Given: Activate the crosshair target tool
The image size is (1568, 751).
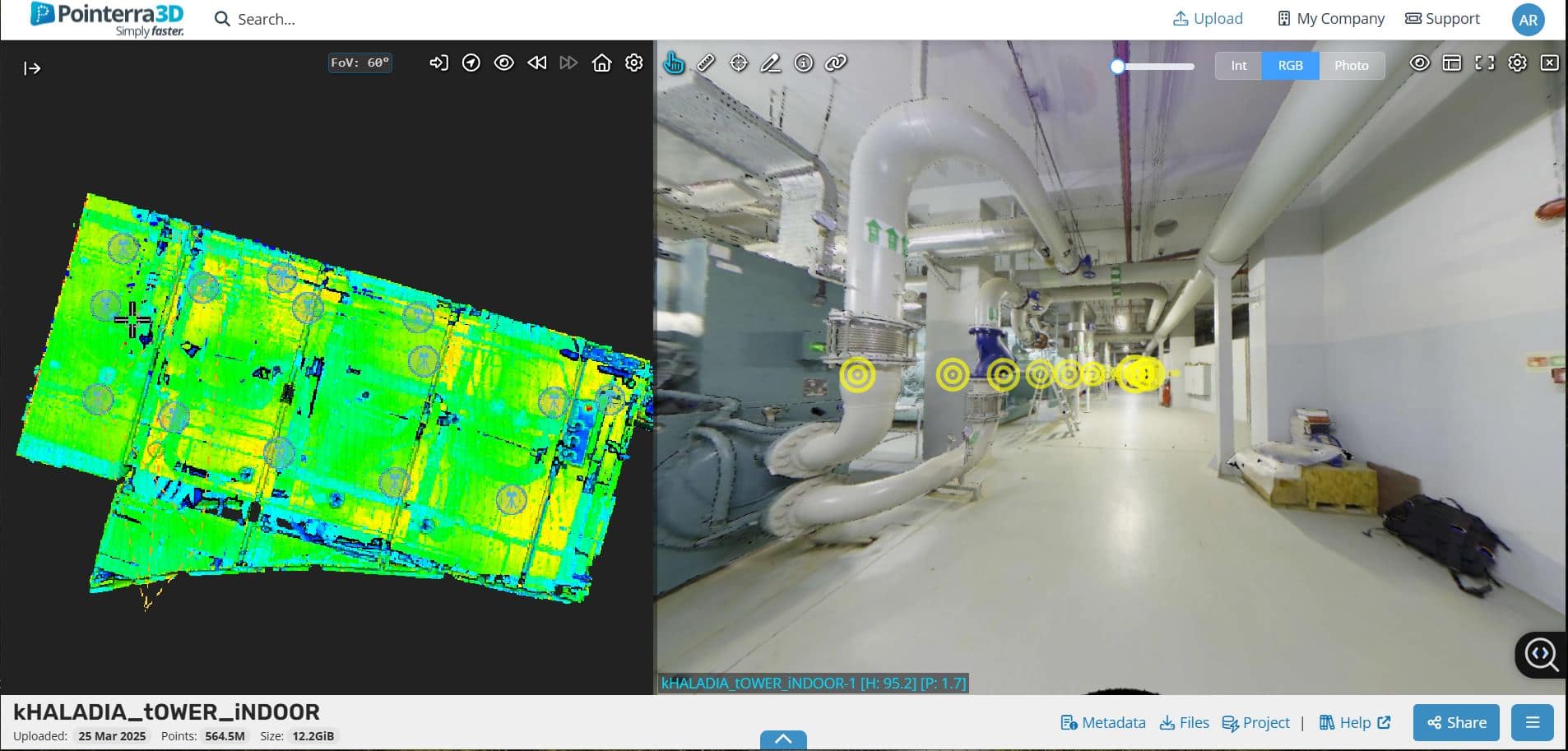Looking at the screenshot, I should [x=739, y=63].
